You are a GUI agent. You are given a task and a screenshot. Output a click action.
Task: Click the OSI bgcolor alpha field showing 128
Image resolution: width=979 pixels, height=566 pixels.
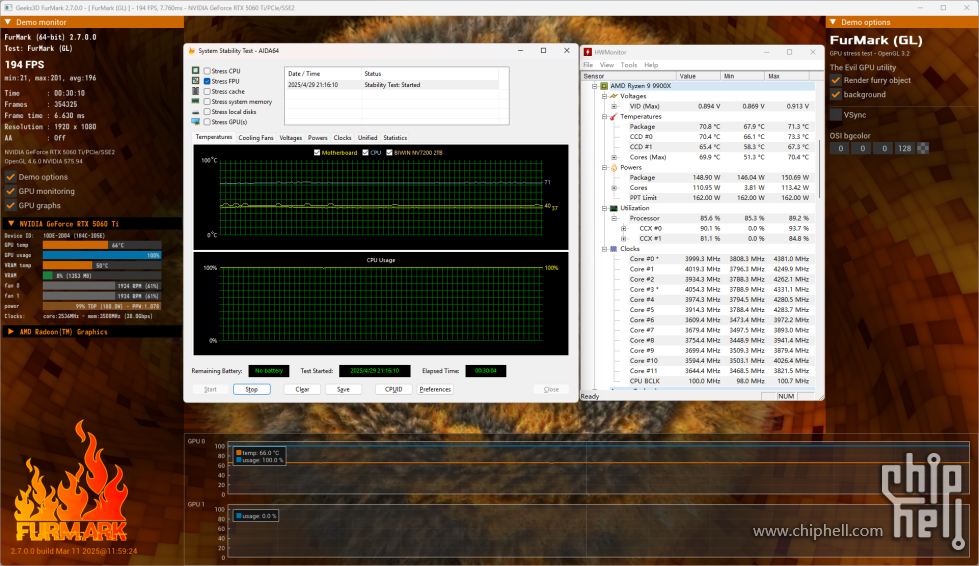[904, 149]
